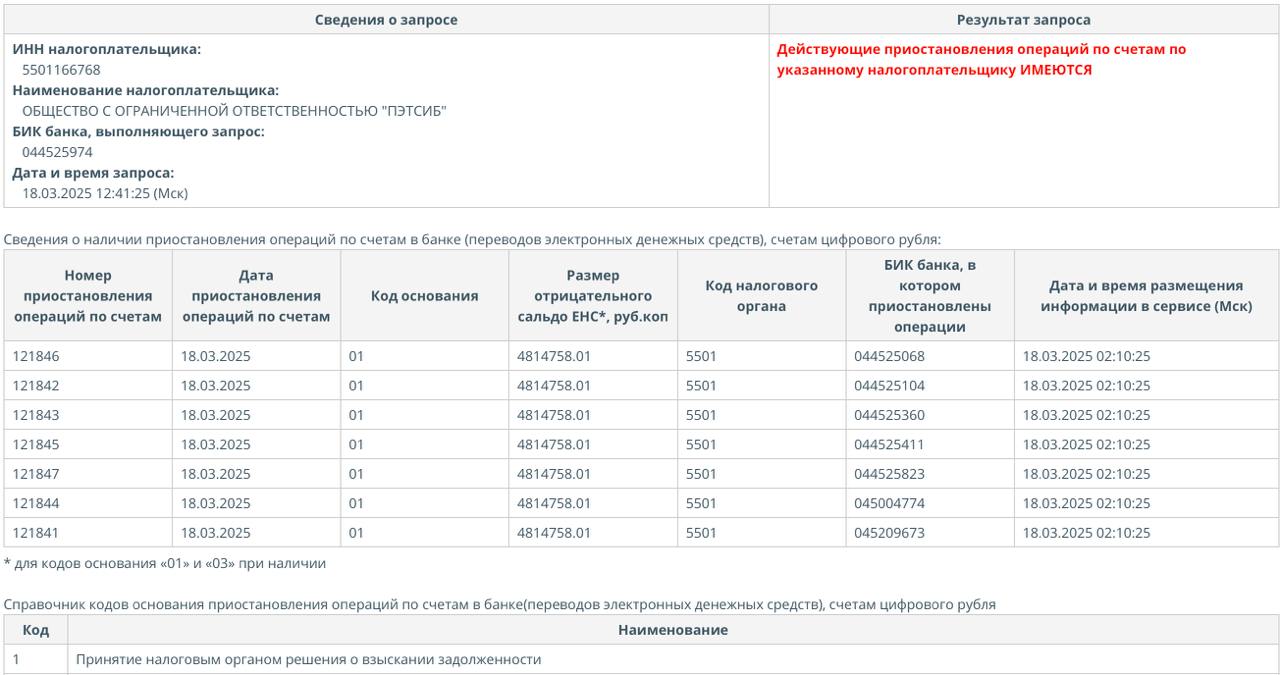Image resolution: width=1280 pixels, height=675 pixels.
Task: Select suspension number 121846
Action: [37, 356]
